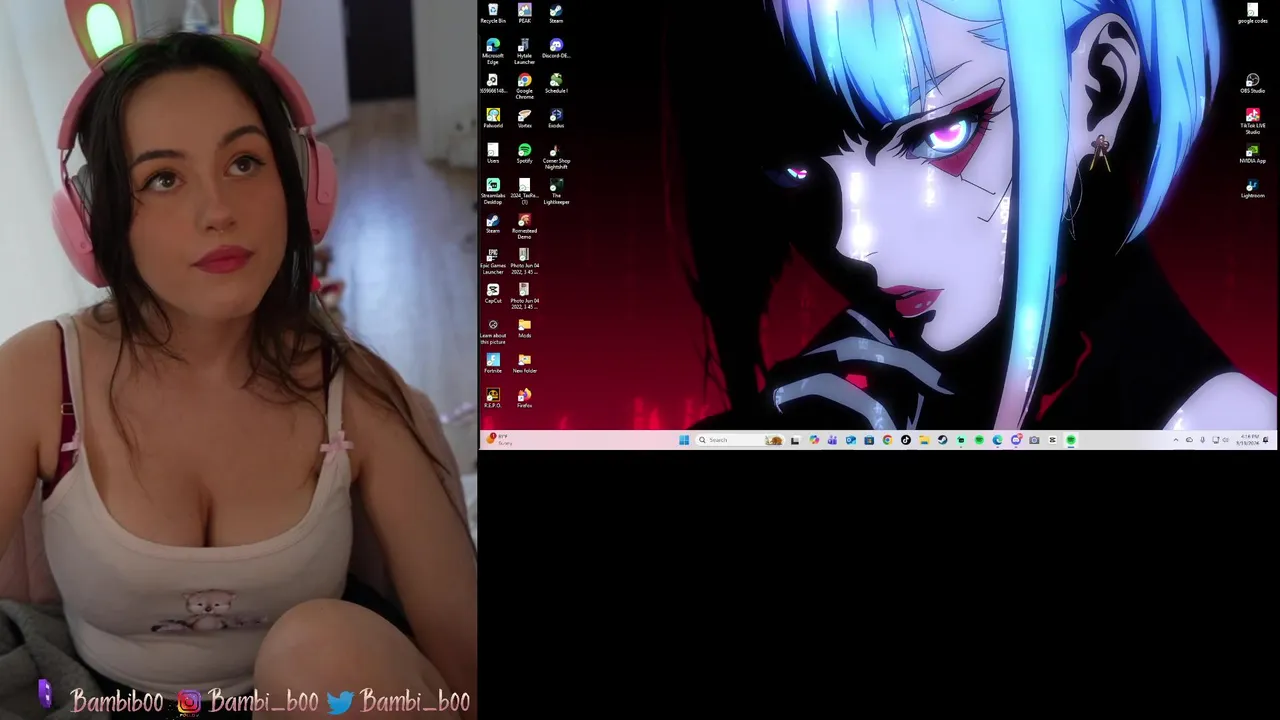The image size is (1280, 720).
Task: Open Copilot from the taskbar
Action: [x=814, y=440]
